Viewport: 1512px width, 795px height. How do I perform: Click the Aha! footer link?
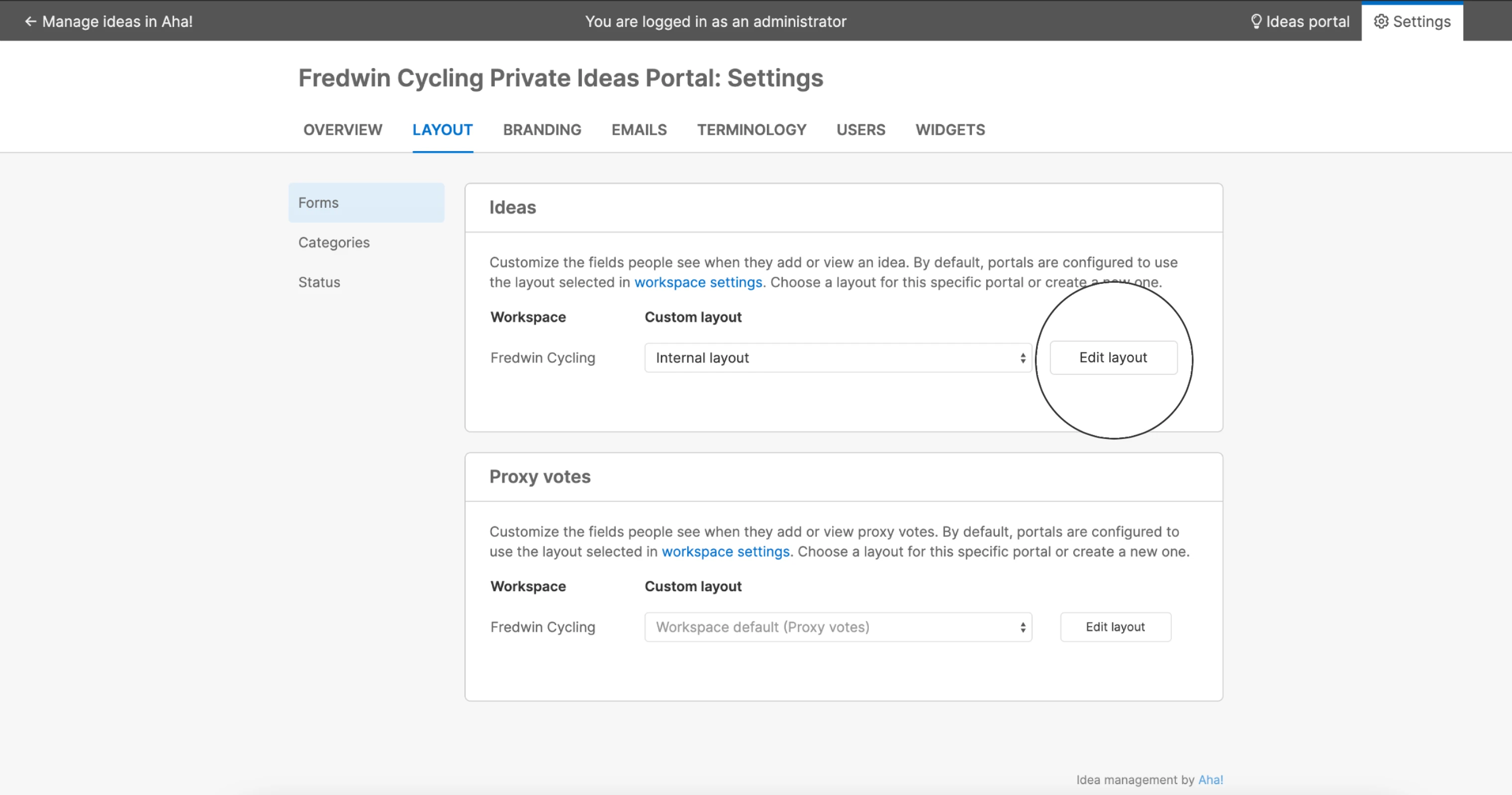pyautogui.click(x=1210, y=780)
